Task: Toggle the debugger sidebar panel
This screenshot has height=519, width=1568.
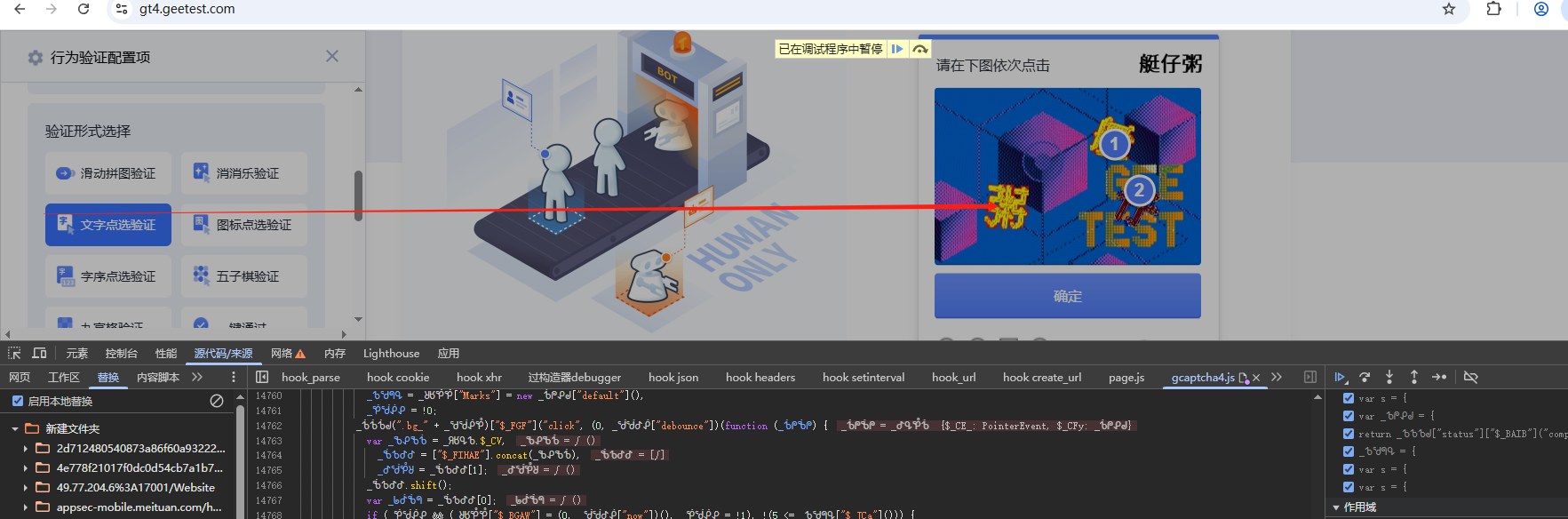Action: [x=1310, y=377]
